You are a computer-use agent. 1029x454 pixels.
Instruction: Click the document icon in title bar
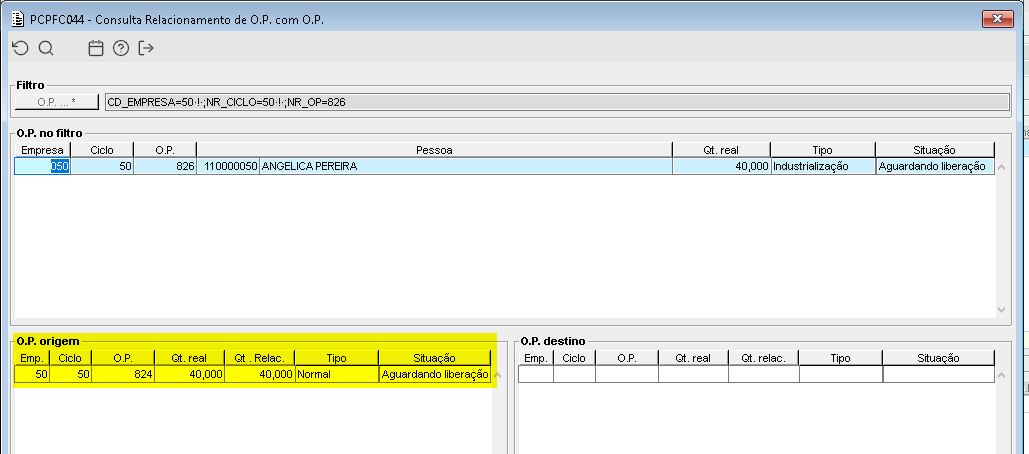(18, 19)
